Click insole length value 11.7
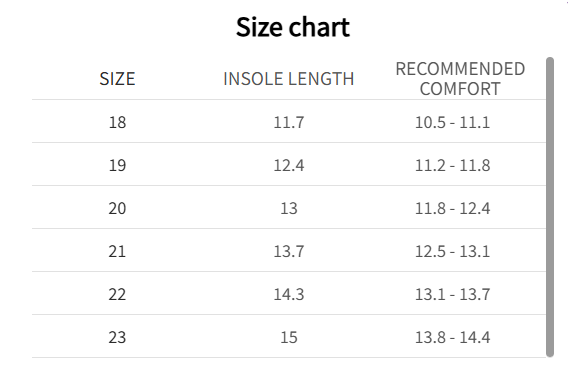This screenshot has height=385, width=568. coord(289,122)
